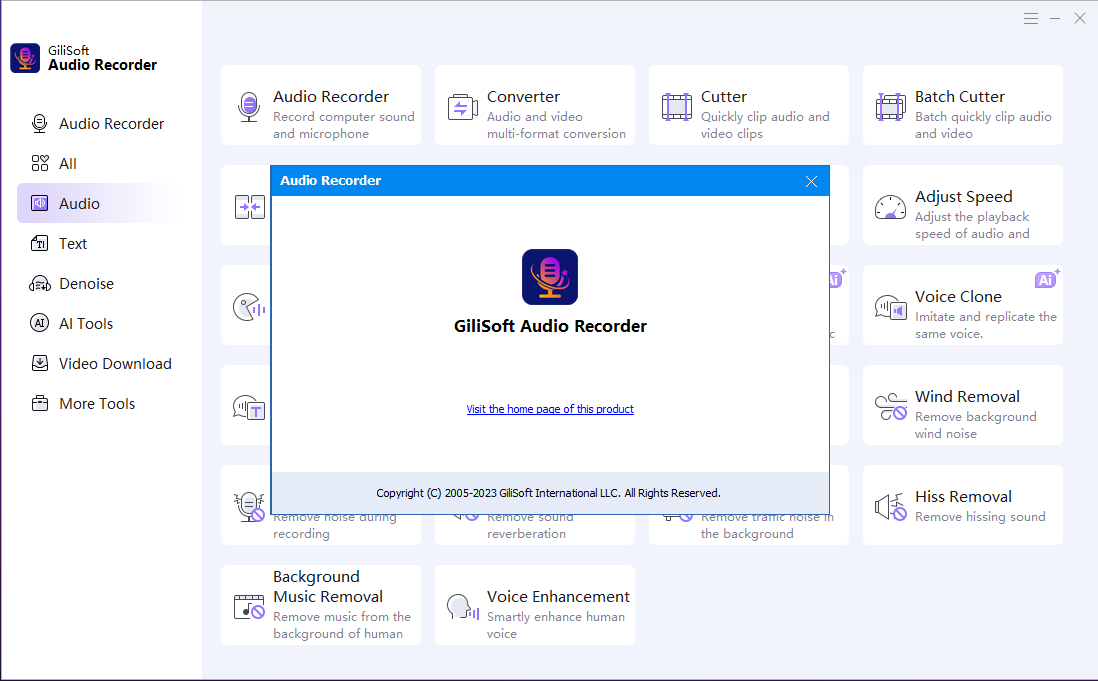Click the More Tools briefcase icon
Viewport: 1098px width, 681px height.
point(40,404)
